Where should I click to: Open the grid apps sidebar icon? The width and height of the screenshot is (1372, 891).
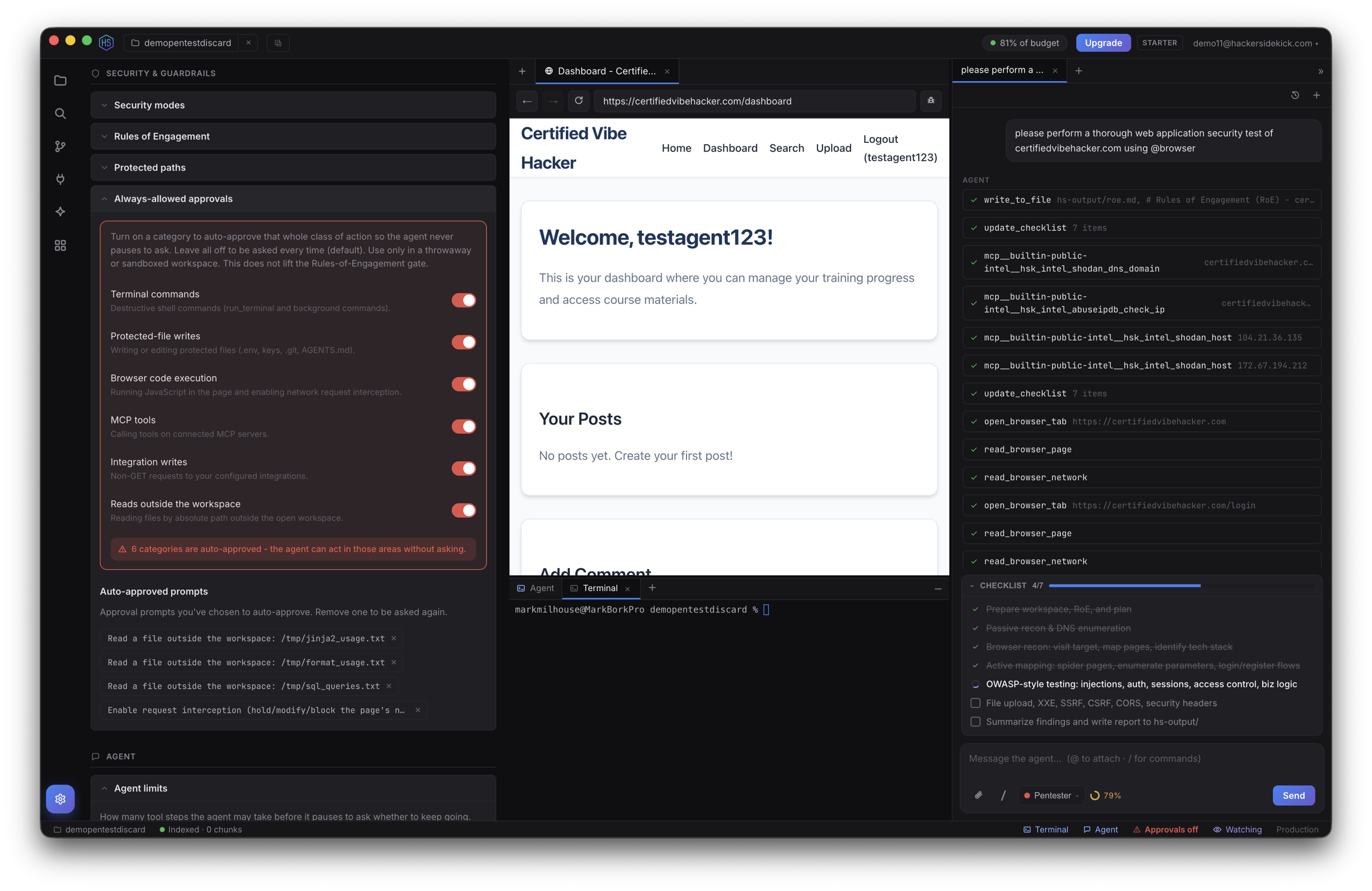(x=60, y=246)
